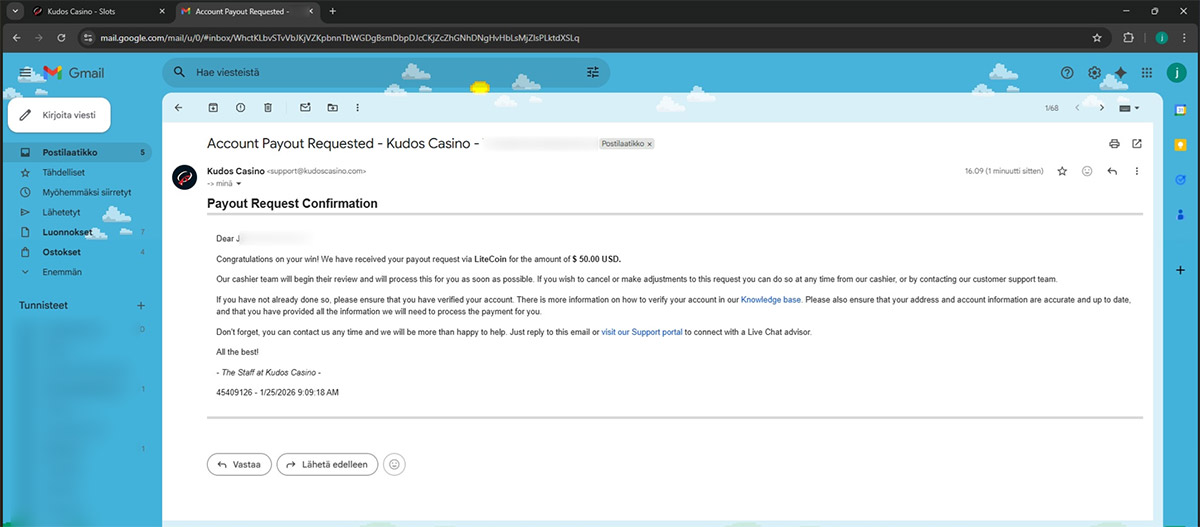Click the reply arrow icon beside the timestamp
The image size is (1200, 527).
(1112, 171)
